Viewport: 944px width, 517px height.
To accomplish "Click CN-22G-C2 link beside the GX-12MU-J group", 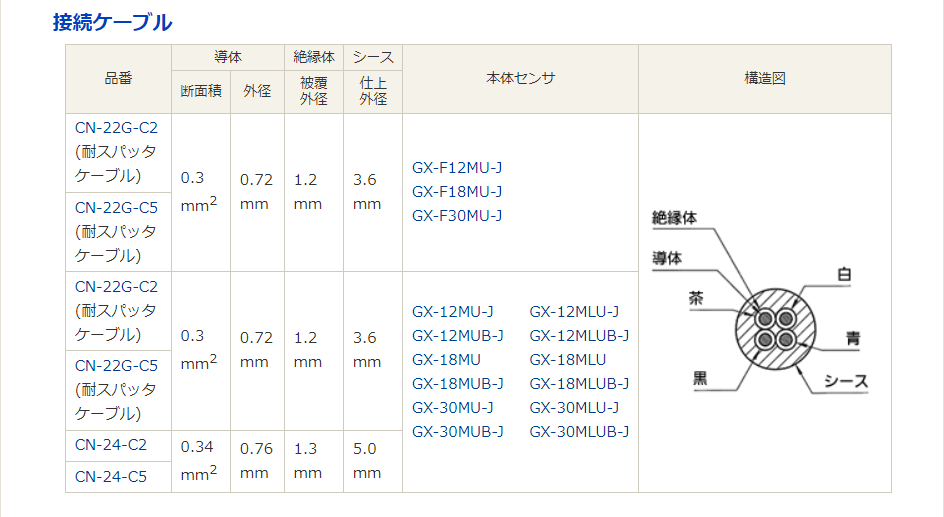I will coord(116,286).
